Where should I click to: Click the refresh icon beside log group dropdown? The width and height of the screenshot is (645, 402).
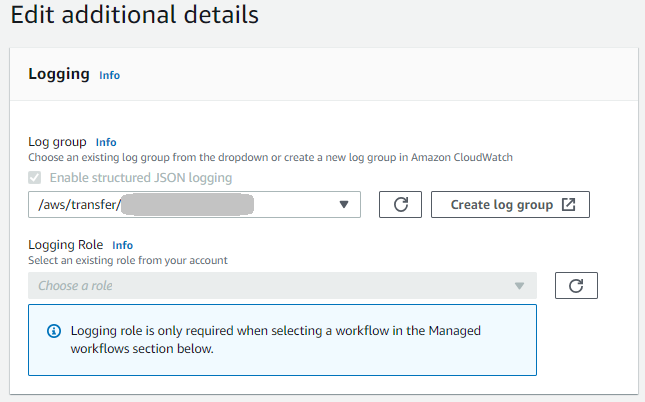pos(400,205)
